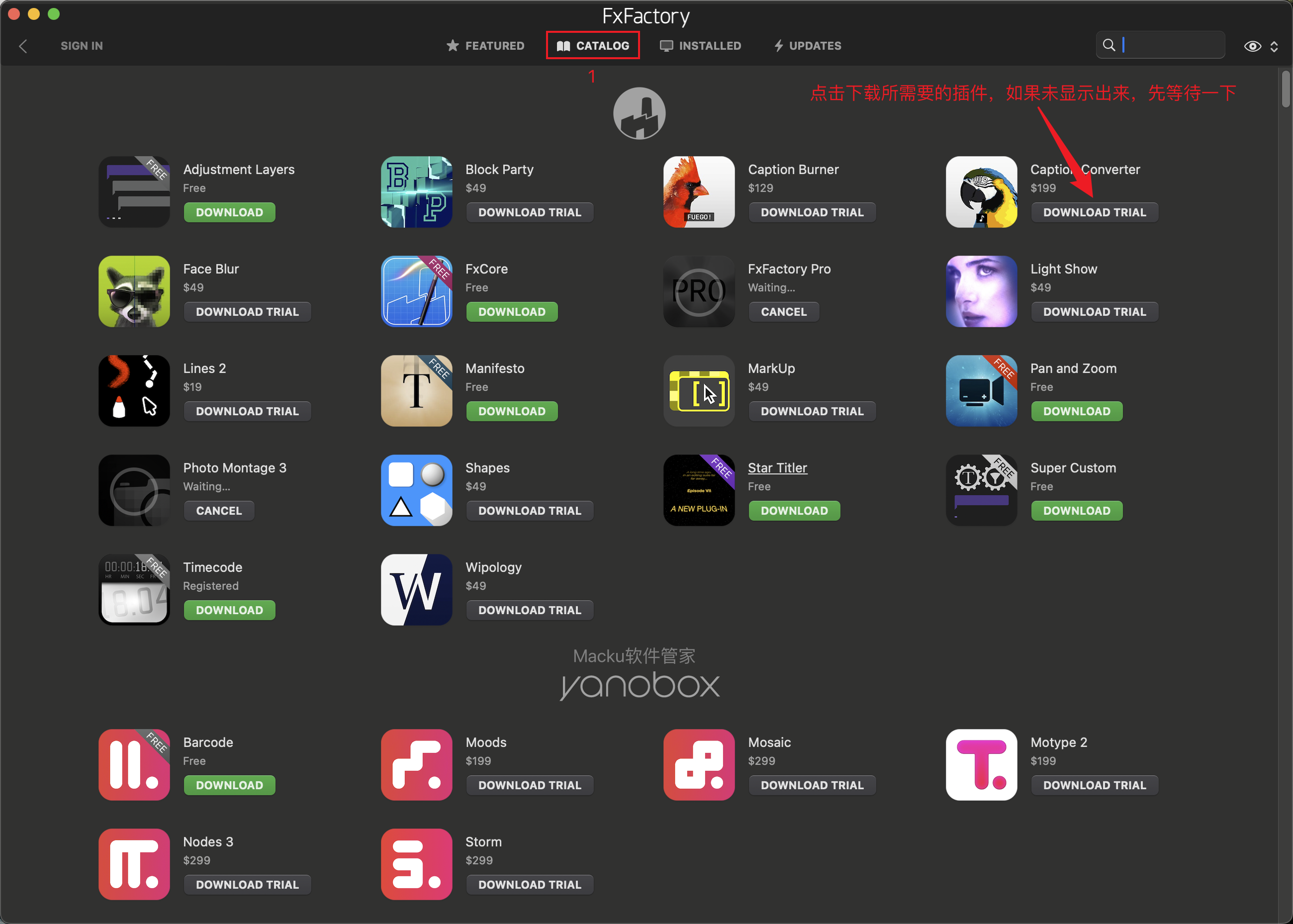Viewport: 1293px width, 924px height.
Task: Download the Face Blur trial
Action: [x=248, y=312]
